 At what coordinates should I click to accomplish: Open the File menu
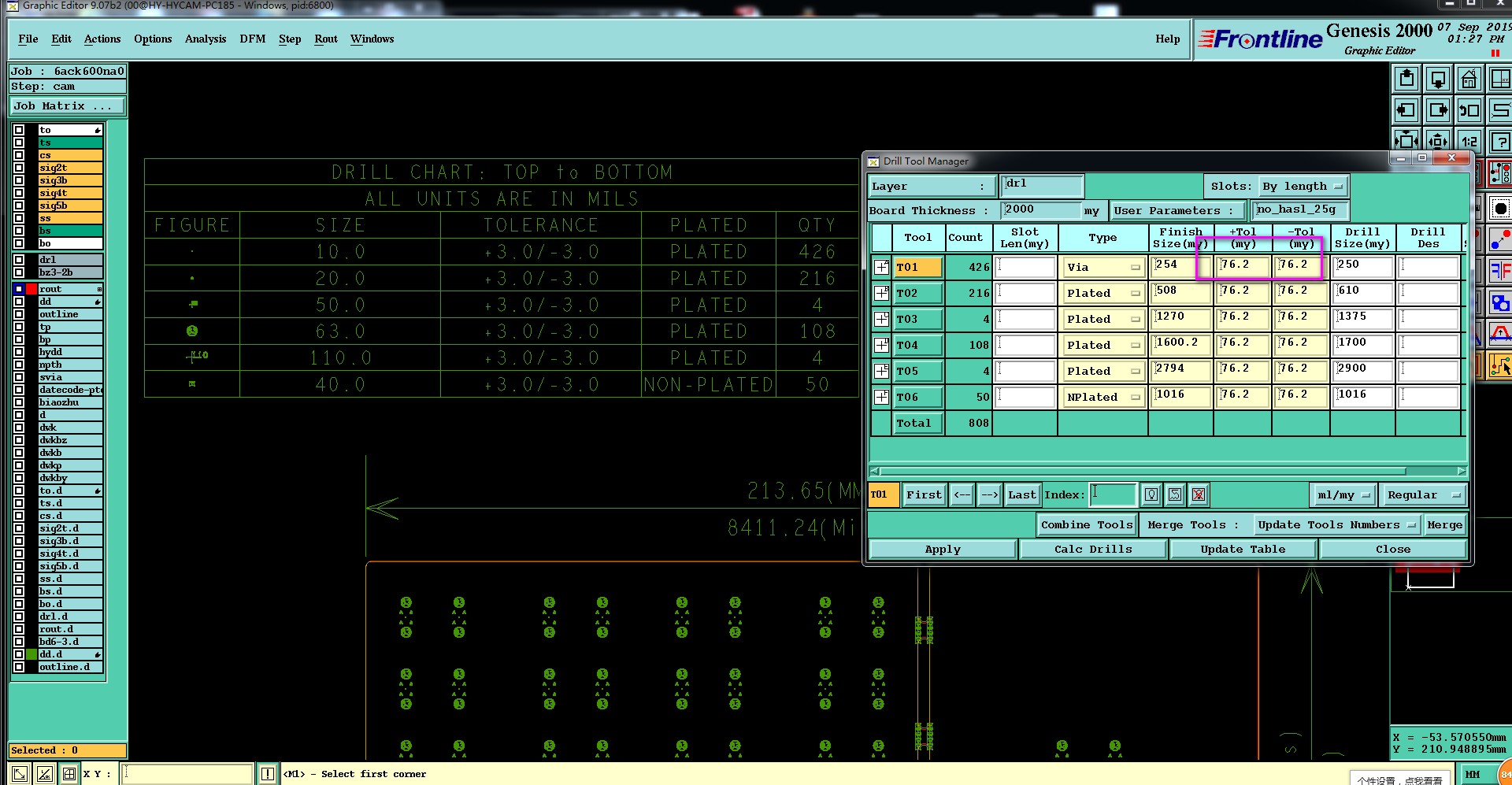coord(28,39)
